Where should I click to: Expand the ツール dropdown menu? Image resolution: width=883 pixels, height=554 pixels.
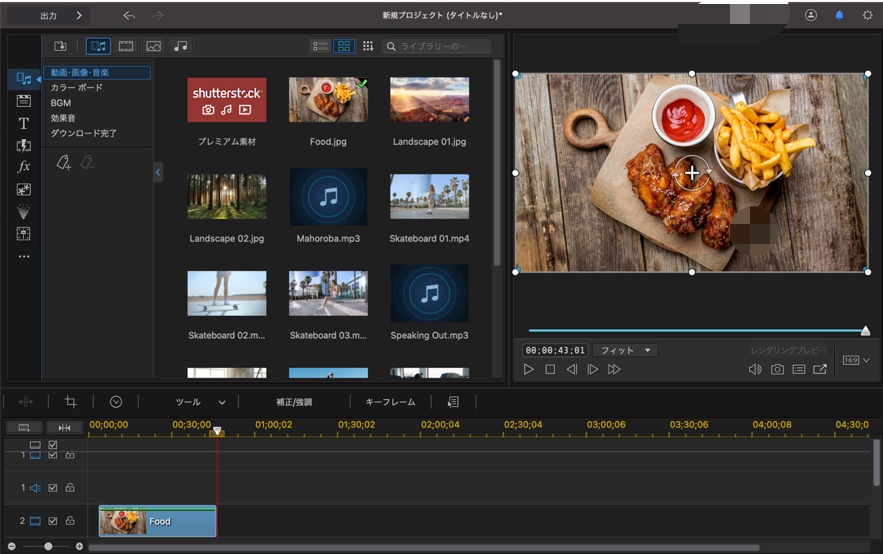pos(200,402)
